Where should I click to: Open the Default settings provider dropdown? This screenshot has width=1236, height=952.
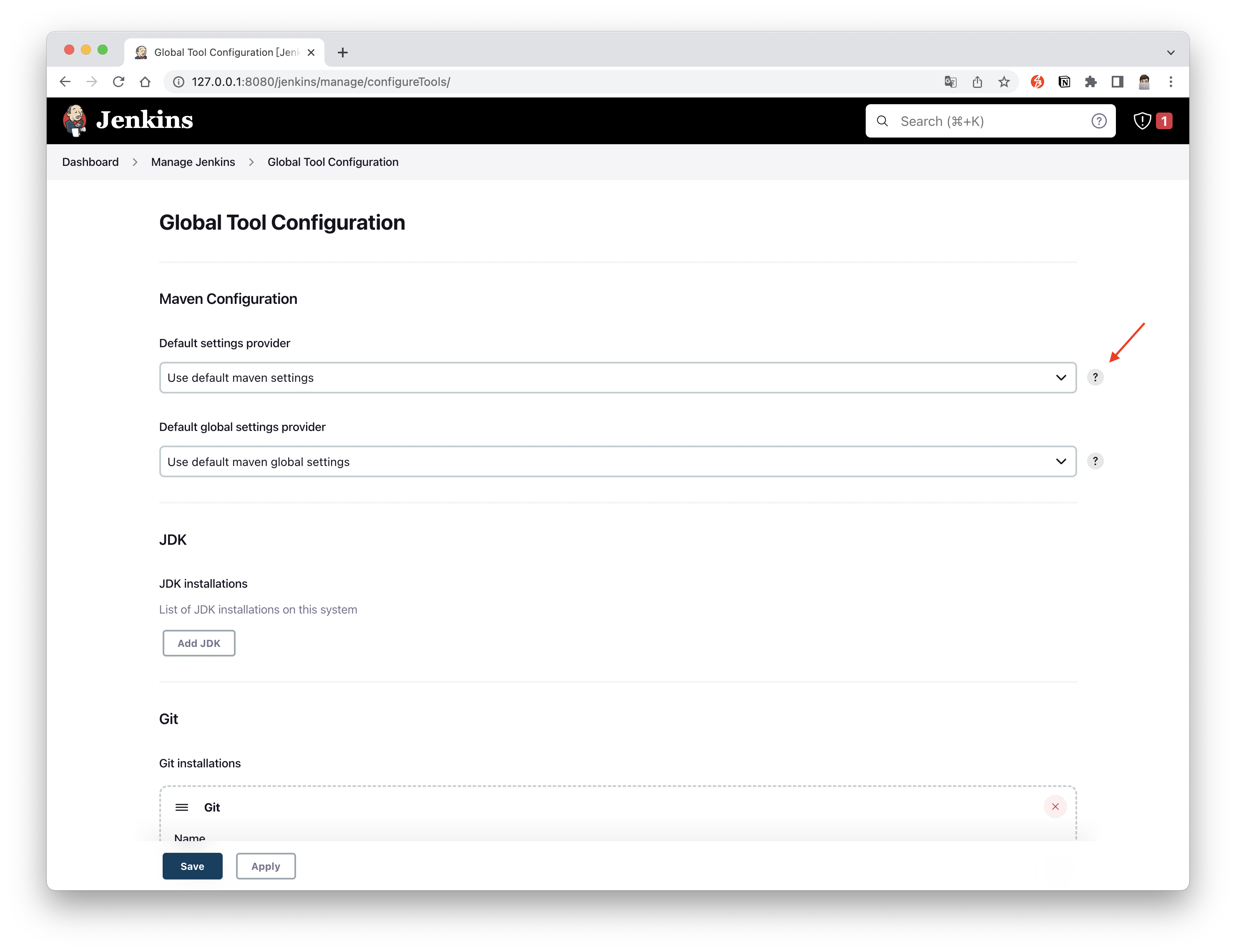click(x=1060, y=377)
